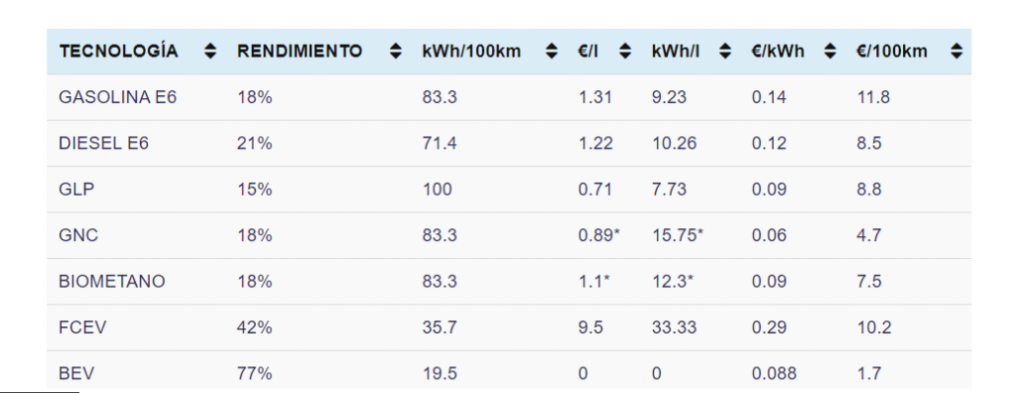Click the €/l column sort arrows
This screenshot has width=1024, height=393.
(625, 52)
